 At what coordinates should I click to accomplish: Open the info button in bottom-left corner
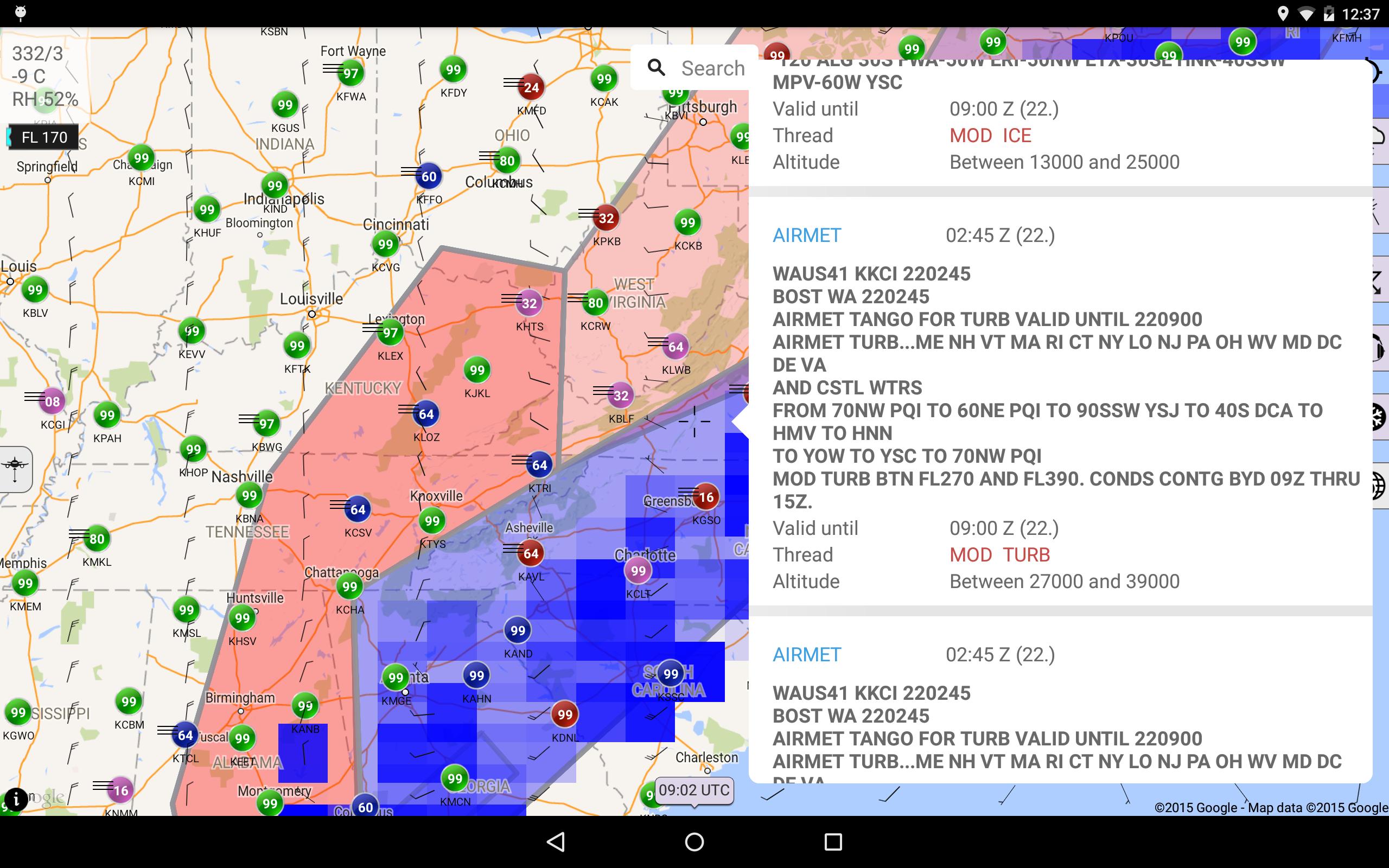(16, 799)
